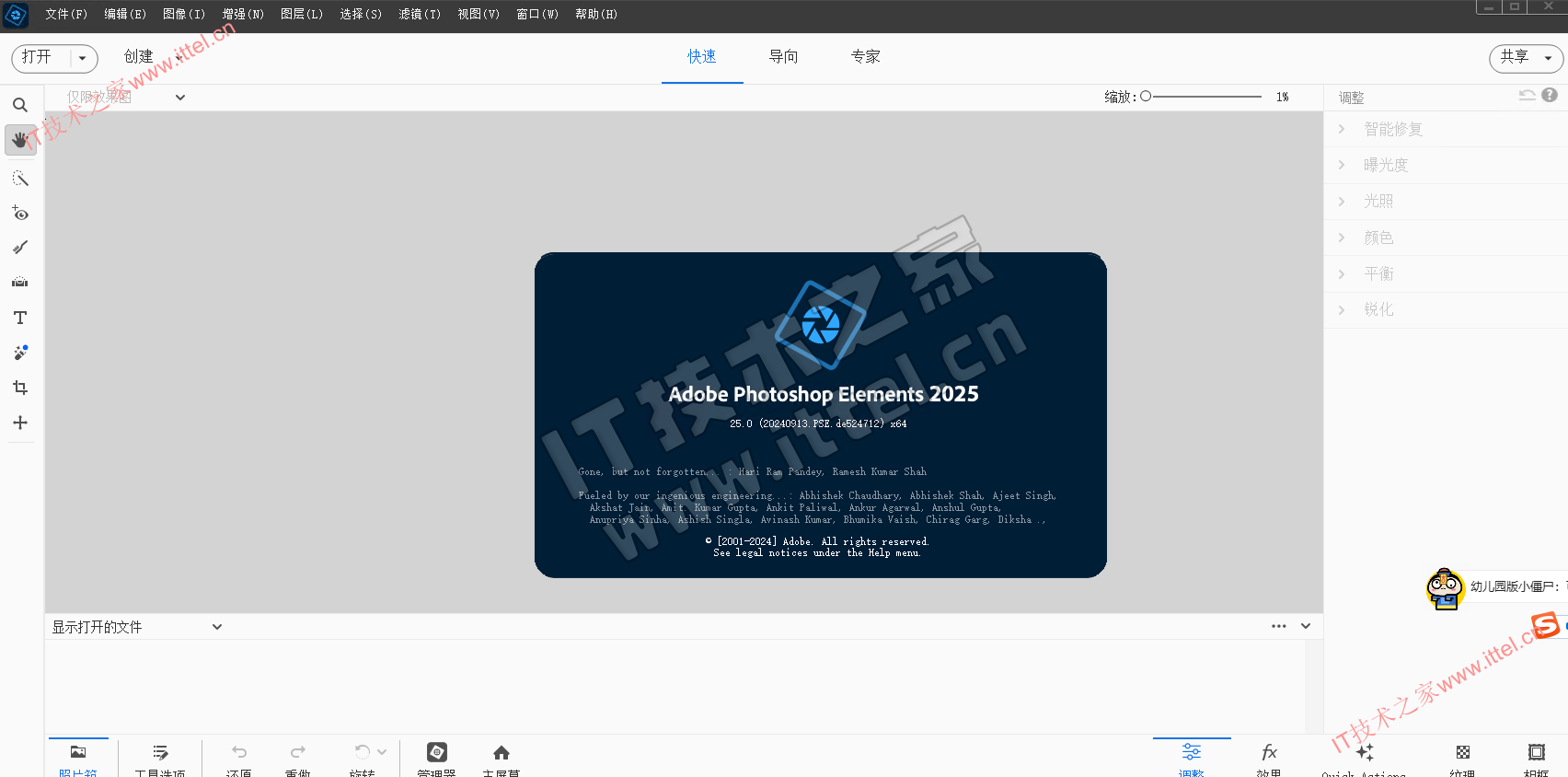The image size is (1568, 777).
Task: Dismiss the Photoshop Elements 2025 splash screen
Action: pos(821,415)
